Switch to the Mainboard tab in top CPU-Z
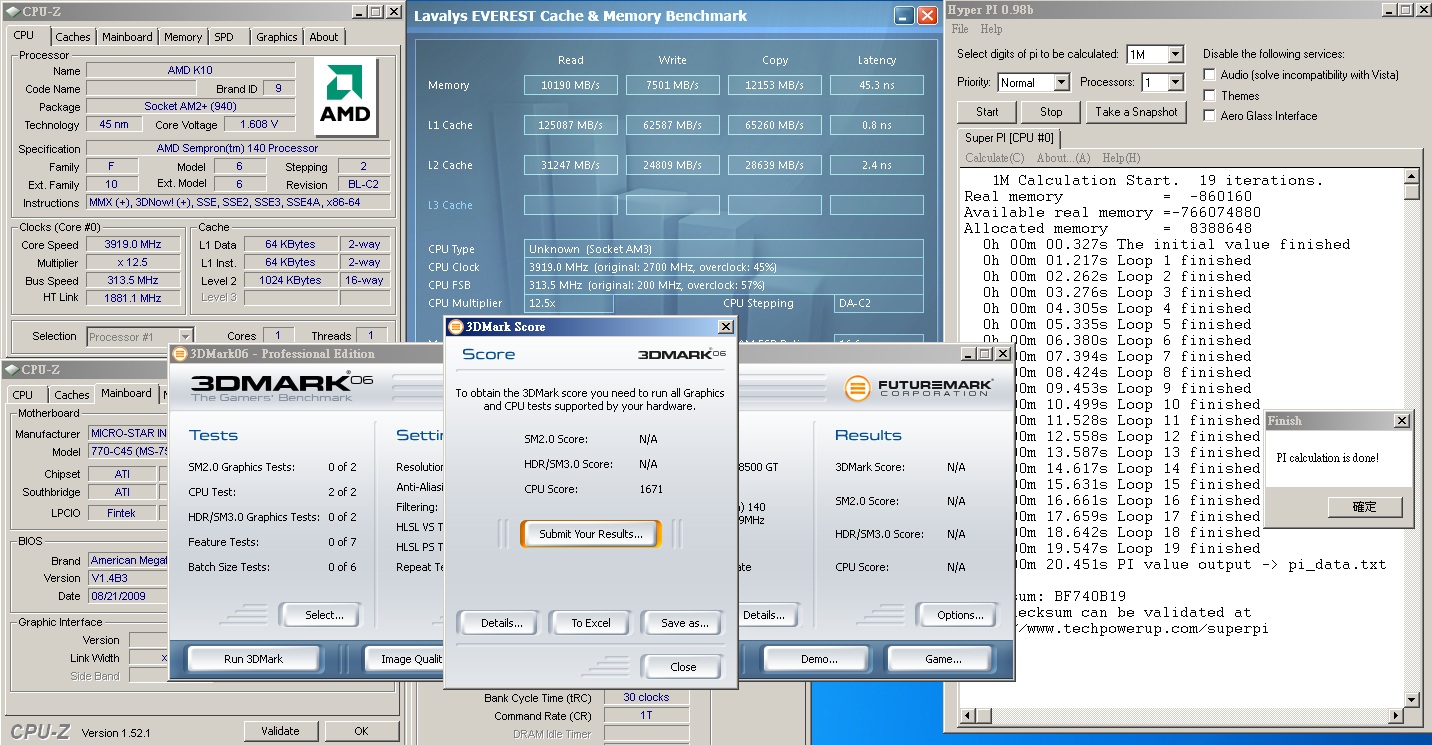This screenshot has height=745, width=1432. click(128, 37)
